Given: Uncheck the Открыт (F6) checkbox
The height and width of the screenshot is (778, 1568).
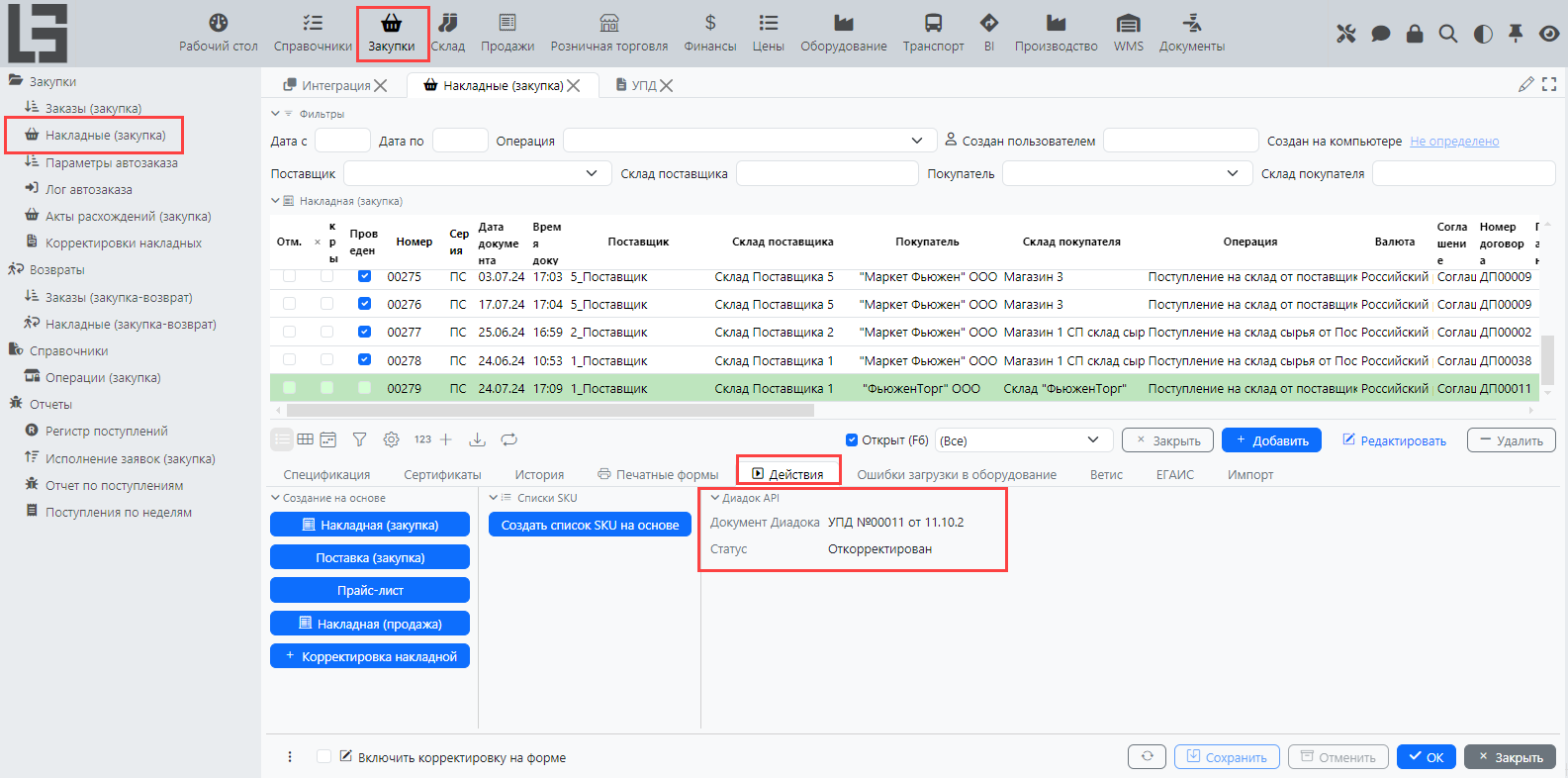Looking at the screenshot, I should coord(852,440).
